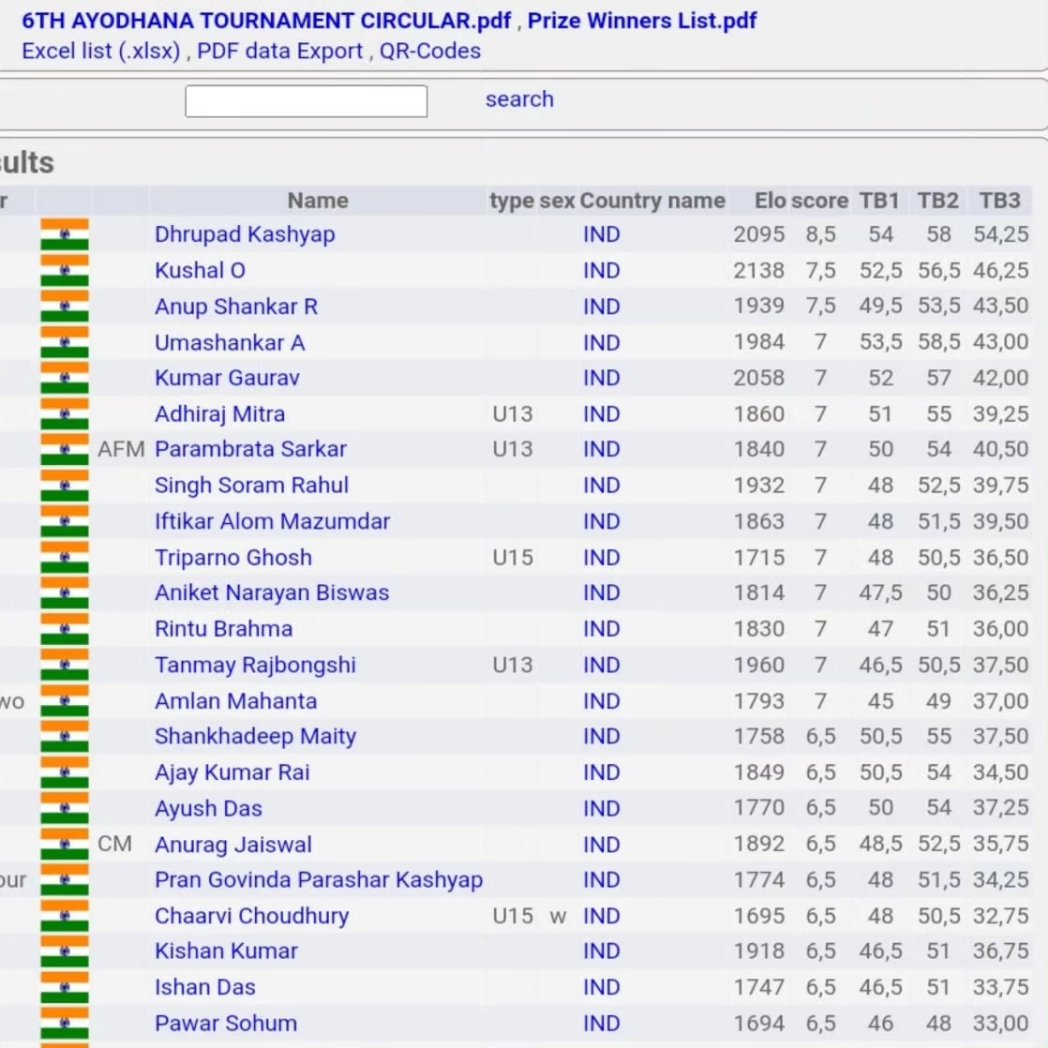Open player Adhiraj Mitra
The height and width of the screenshot is (1048, 1048).
click(220, 414)
